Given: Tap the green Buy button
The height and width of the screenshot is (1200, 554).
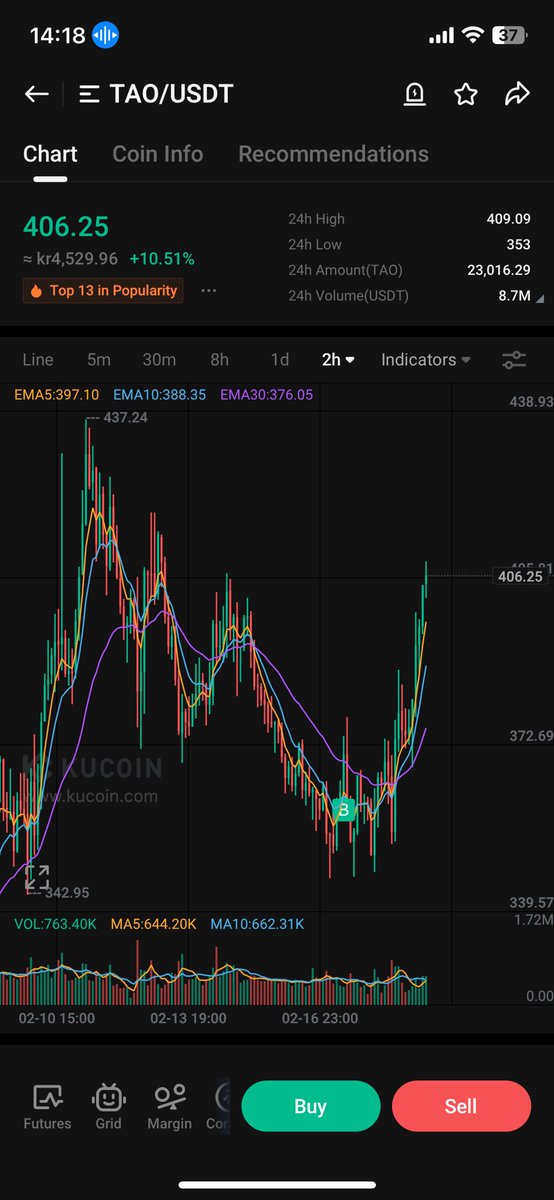Looking at the screenshot, I should (x=311, y=1106).
